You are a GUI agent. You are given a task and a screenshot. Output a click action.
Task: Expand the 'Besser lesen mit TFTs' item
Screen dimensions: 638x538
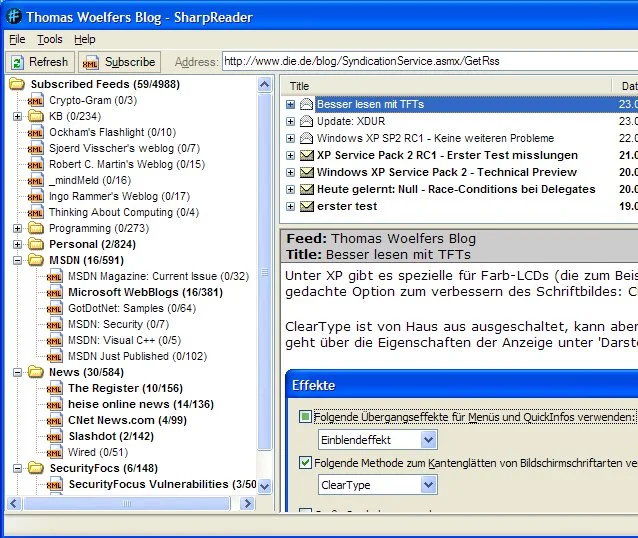[290, 105]
